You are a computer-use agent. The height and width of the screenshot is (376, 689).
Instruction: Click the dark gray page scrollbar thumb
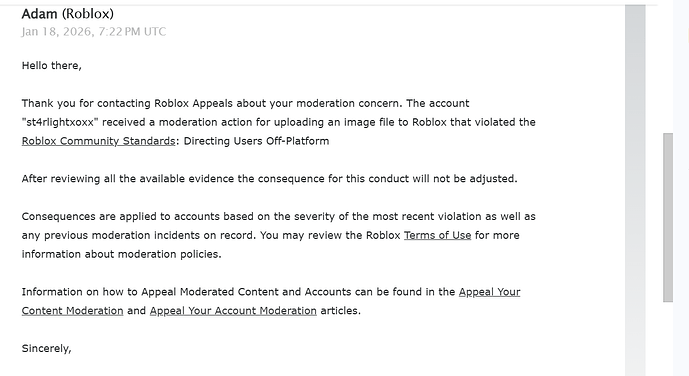click(668, 217)
